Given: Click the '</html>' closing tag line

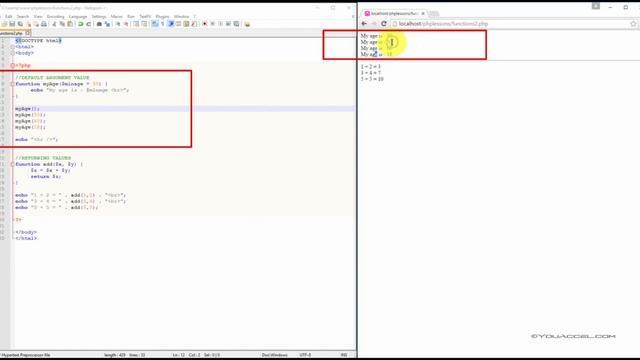Looking at the screenshot, I should click(26, 238).
